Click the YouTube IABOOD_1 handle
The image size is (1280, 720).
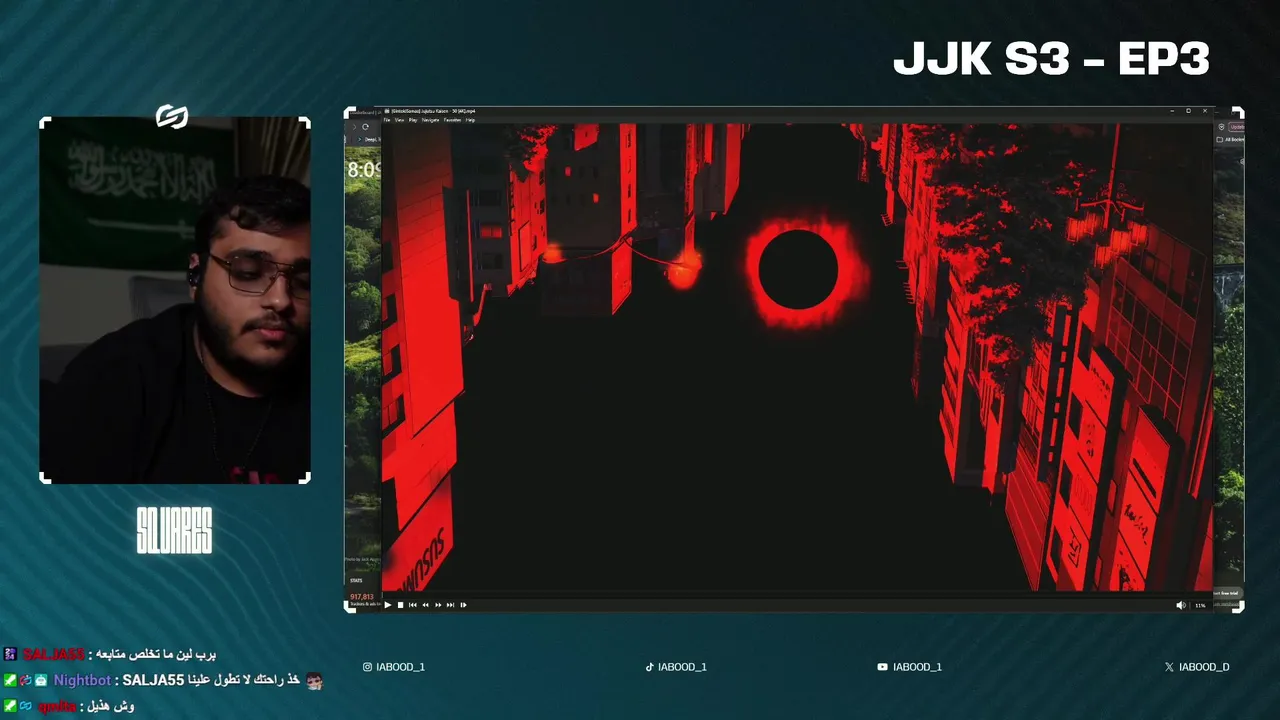click(909, 667)
